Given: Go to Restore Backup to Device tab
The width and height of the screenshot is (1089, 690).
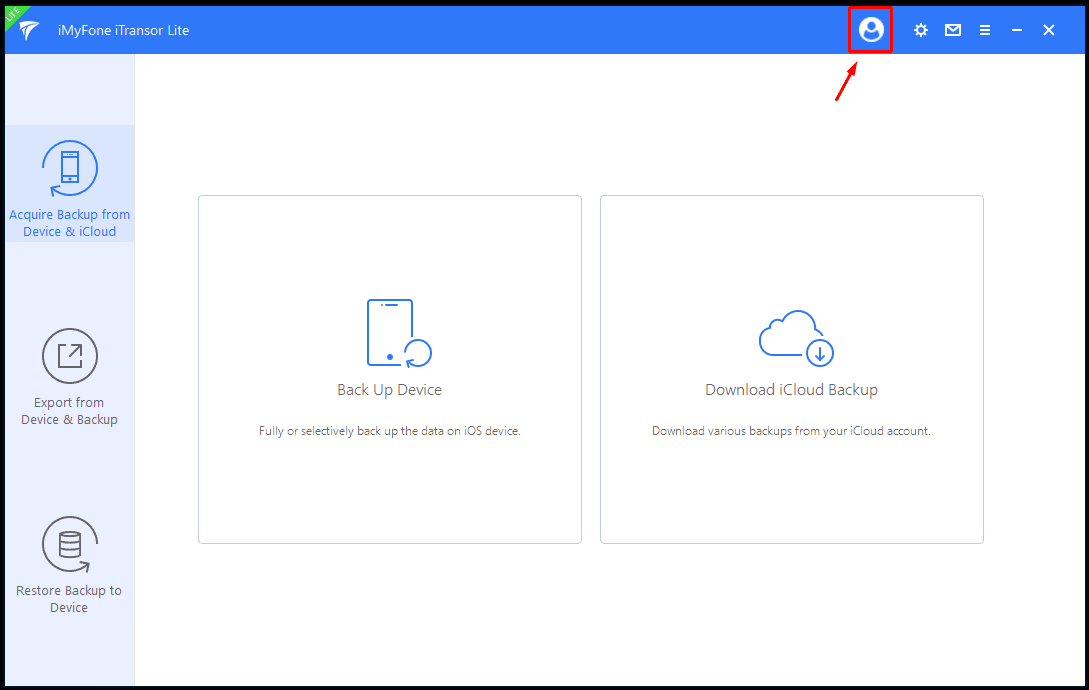Looking at the screenshot, I should click(x=69, y=565).
